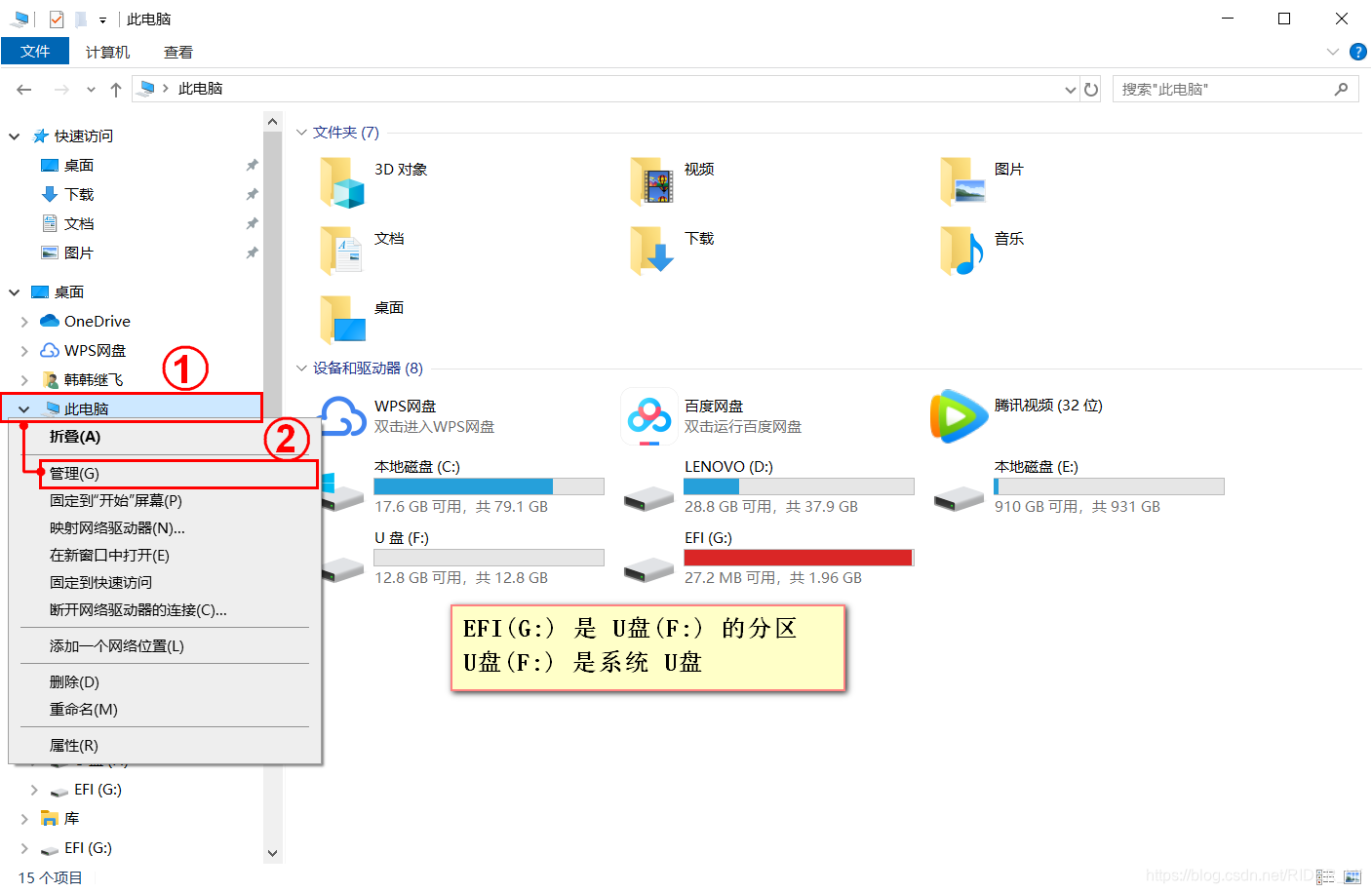This screenshot has width=1372, height=893.
Task: Select the LENOVO (D:) drive icon
Action: click(x=649, y=499)
